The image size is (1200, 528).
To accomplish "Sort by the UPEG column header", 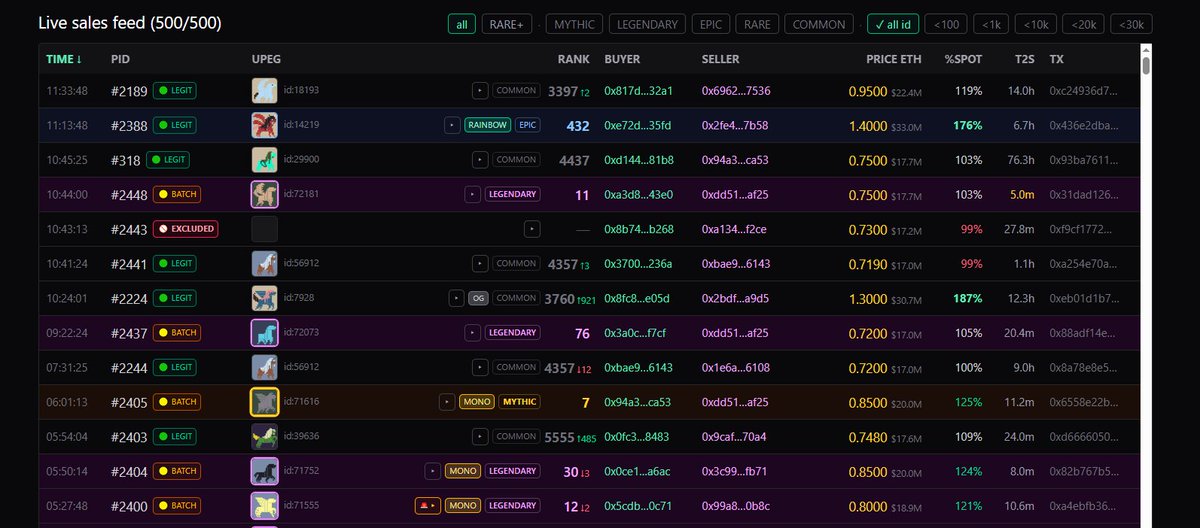I will tap(266, 59).
